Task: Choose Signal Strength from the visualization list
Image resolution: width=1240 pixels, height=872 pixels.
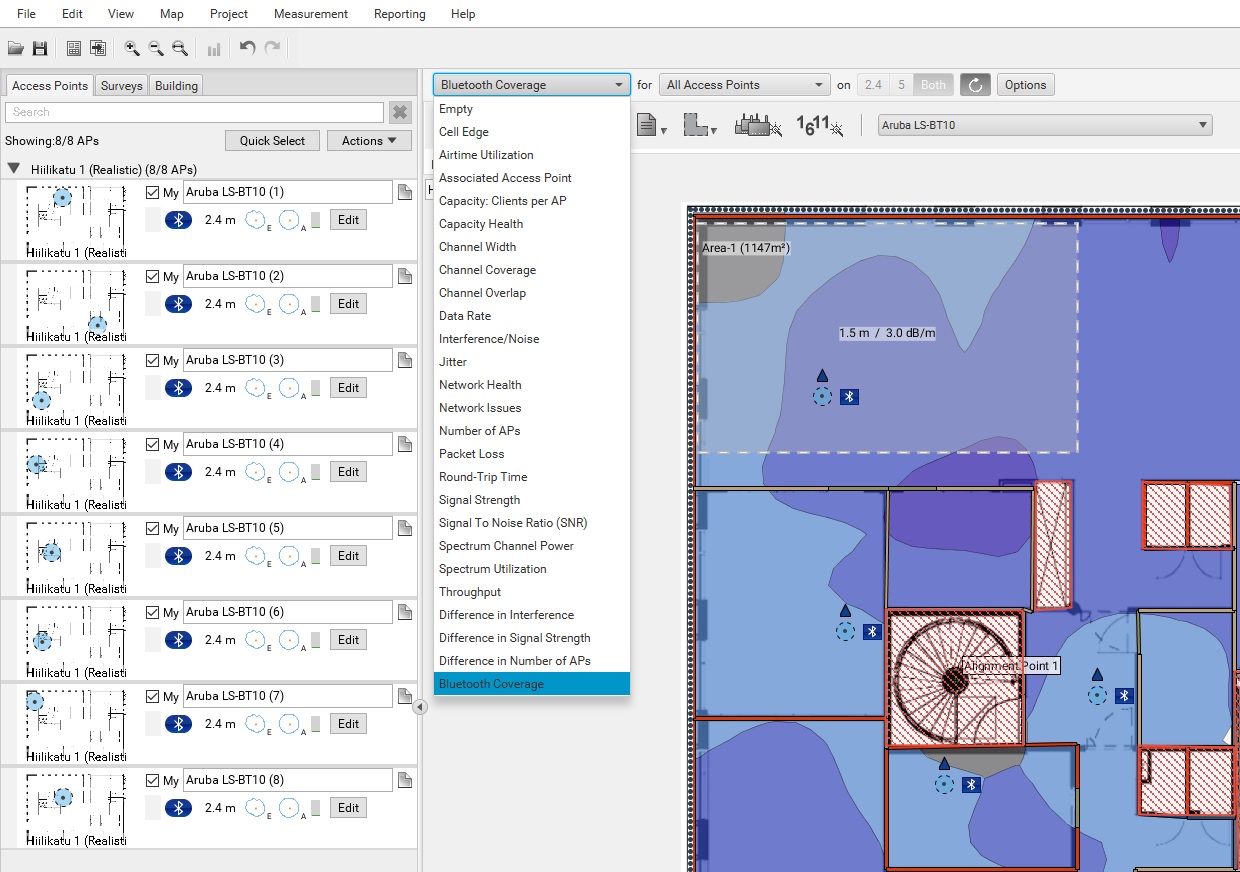Action: (x=531, y=500)
